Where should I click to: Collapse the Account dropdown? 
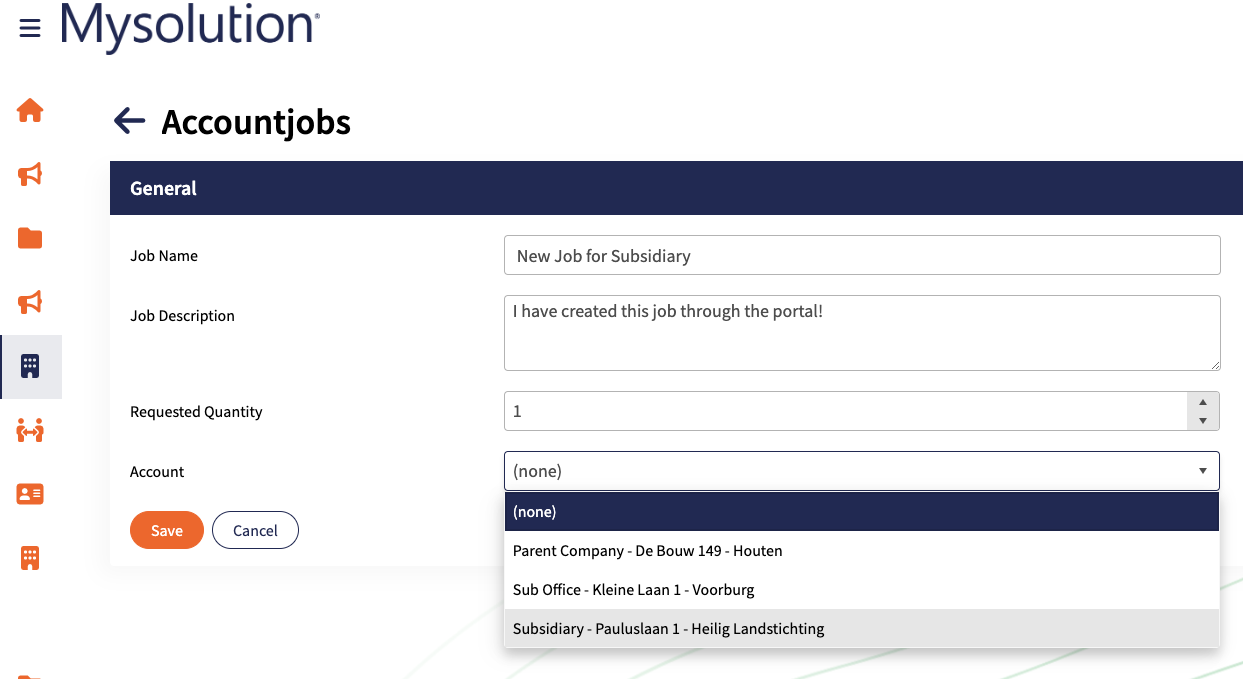[1202, 471]
